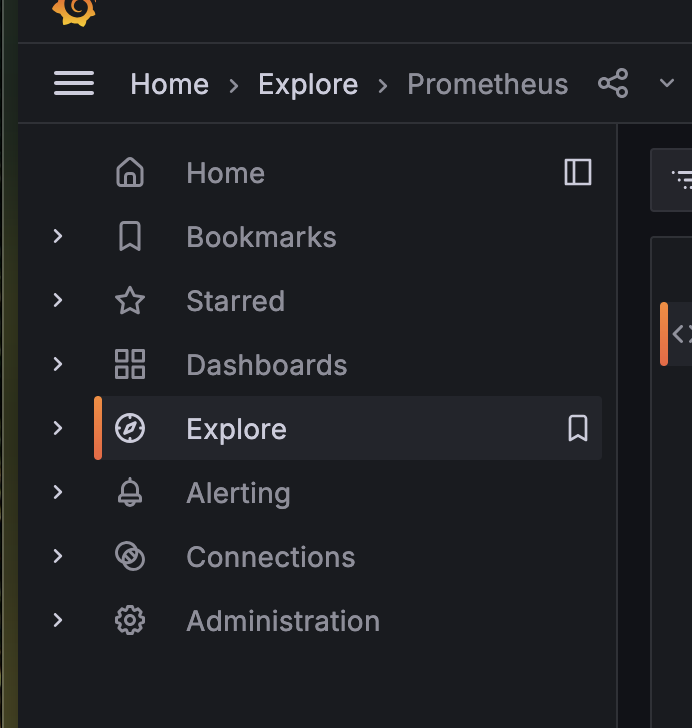692x728 pixels.
Task: Undock the menu with the panel icon
Action: point(578,173)
